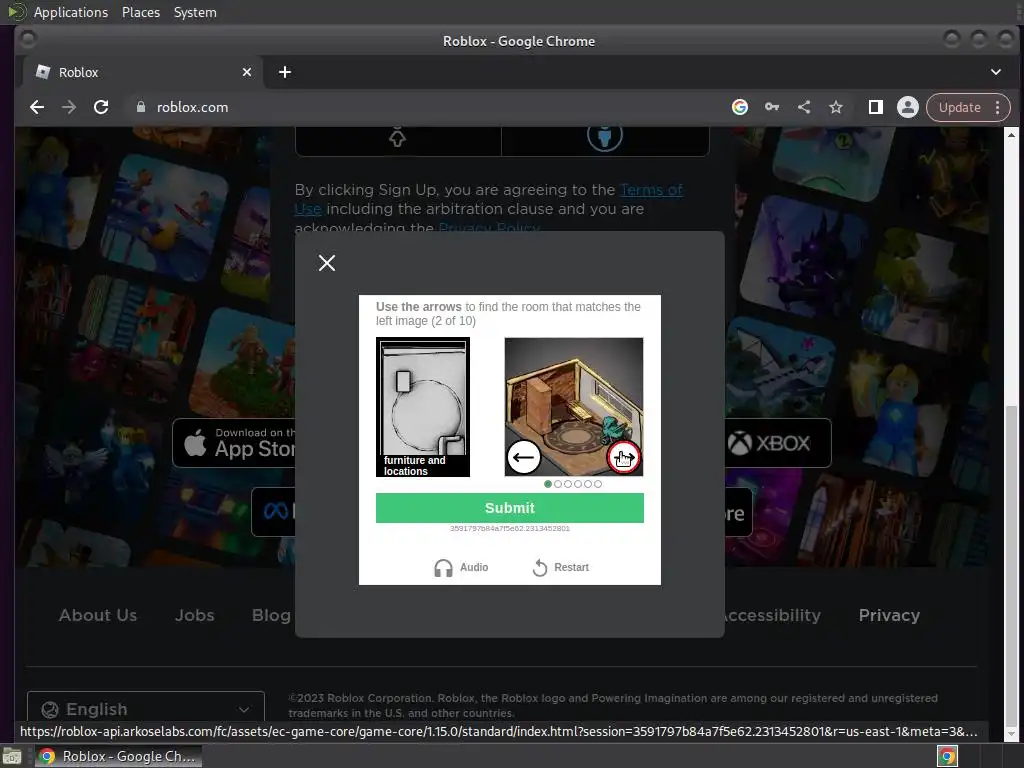The image size is (1024, 768).
Task: Click the Roblox - Google Chrome taskbar item
Action: click(x=118, y=756)
